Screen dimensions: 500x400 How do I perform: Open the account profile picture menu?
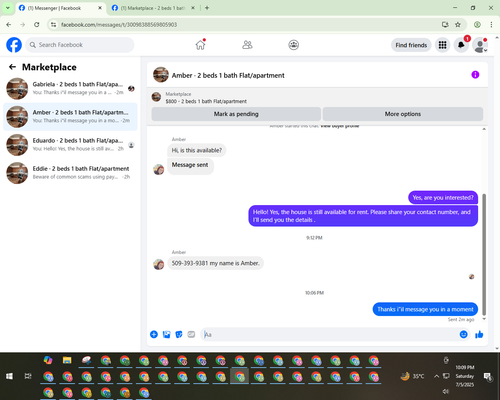[480, 45]
